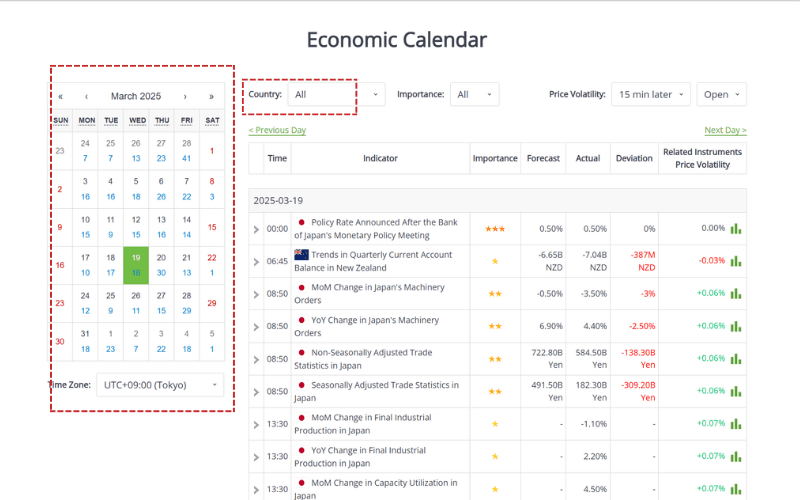The width and height of the screenshot is (800, 500).
Task: Open the Importance filter dropdown
Action: [475, 94]
